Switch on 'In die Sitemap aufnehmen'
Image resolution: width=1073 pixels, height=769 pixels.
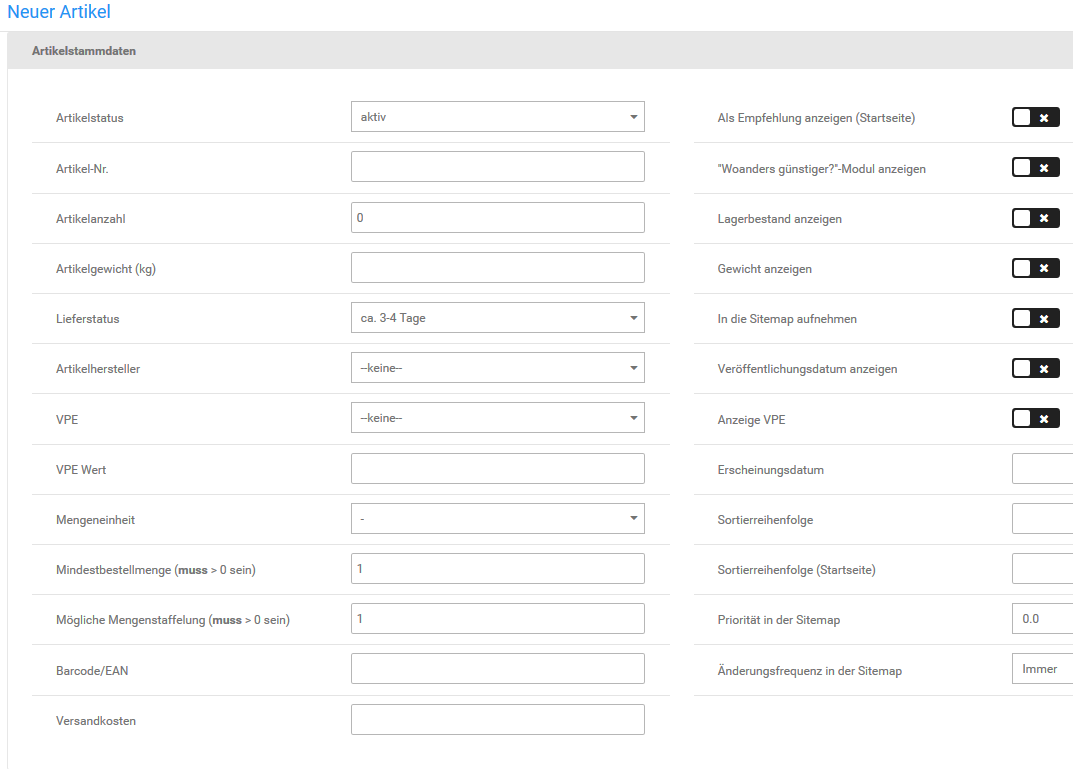[x=1035, y=318]
